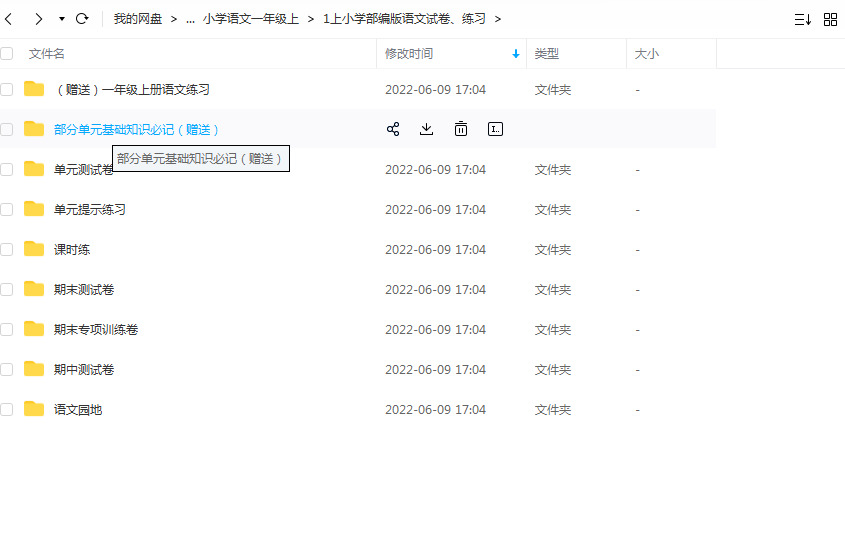The width and height of the screenshot is (845, 547).
Task: Sort by 类型 column header
Action: [x=546, y=54]
